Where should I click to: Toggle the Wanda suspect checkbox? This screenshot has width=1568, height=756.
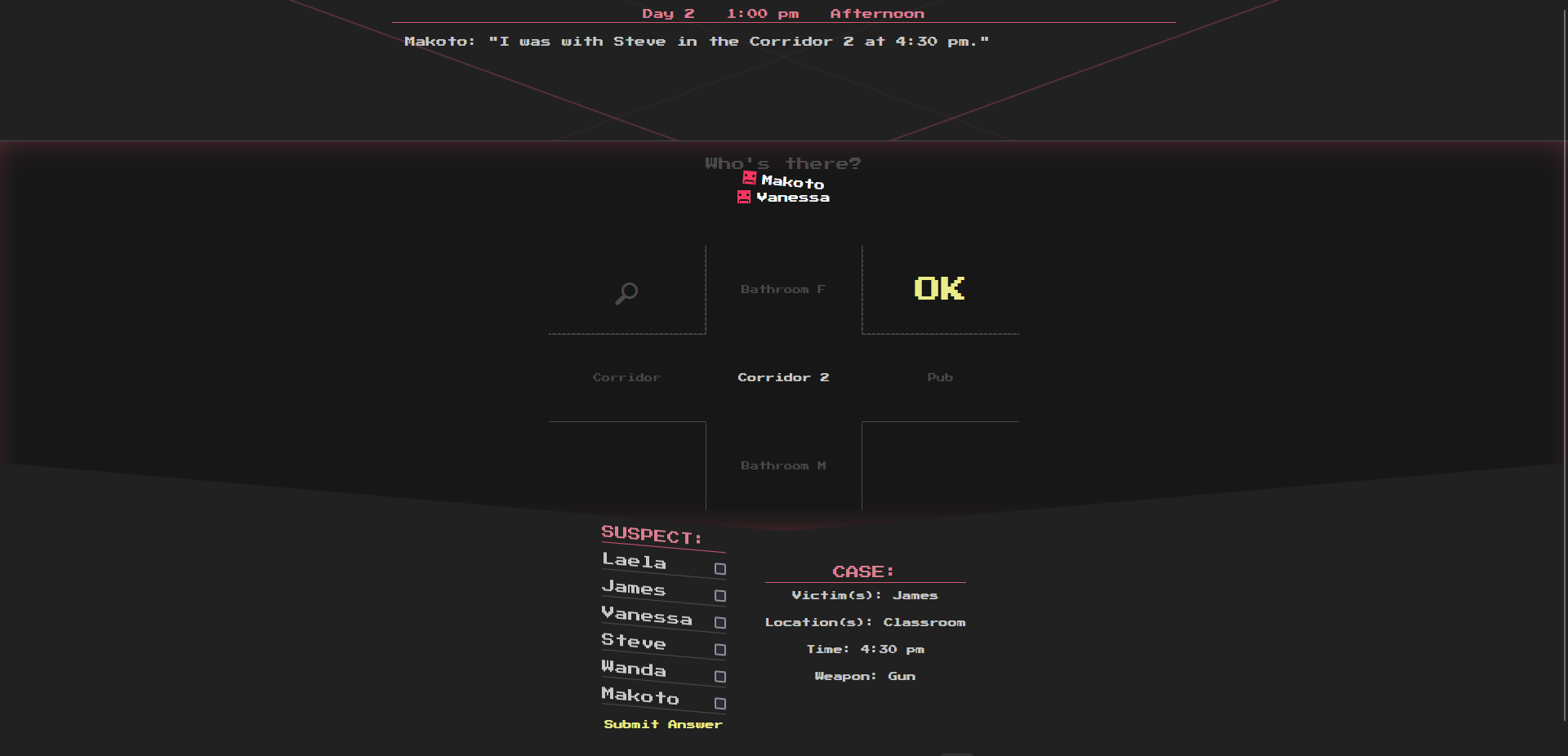tap(719, 677)
